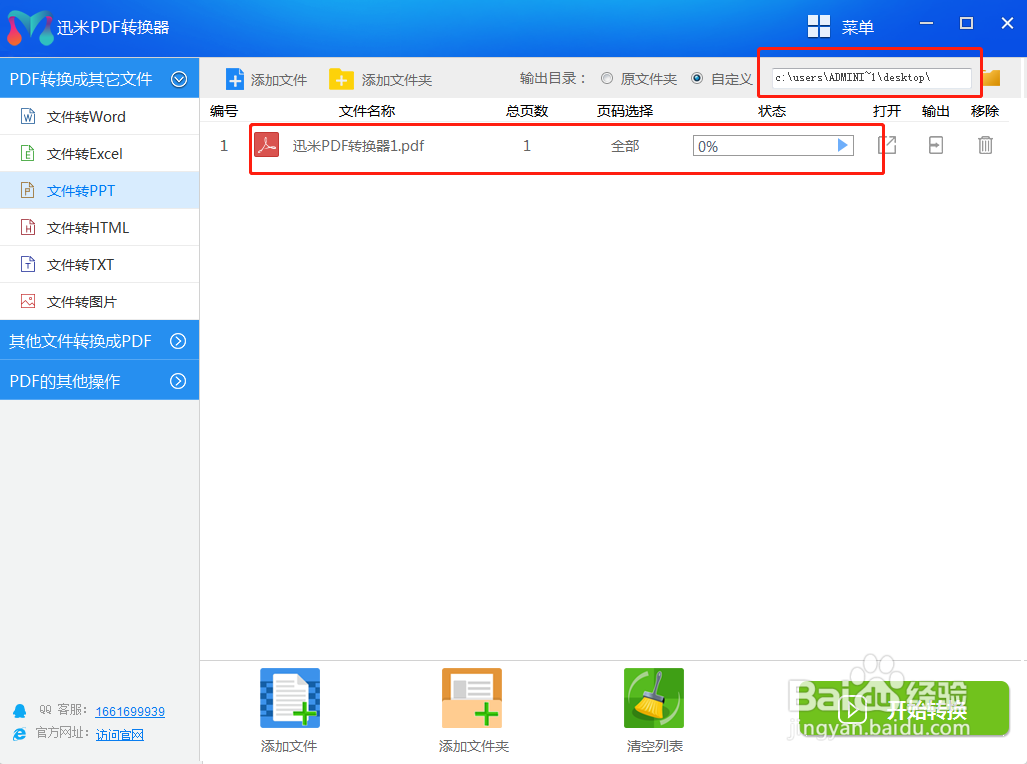Click the large 添加文件 icon at bottom
The width and height of the screenshot is (1027, 764).
pos(289,697)
